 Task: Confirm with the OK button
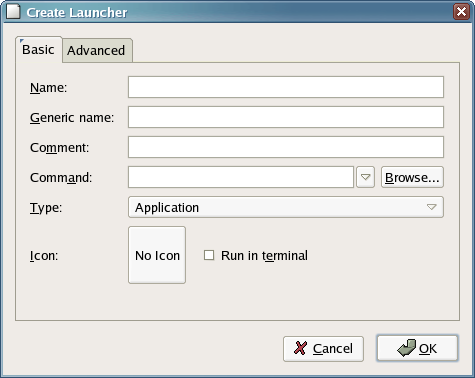tap(417, 348)
